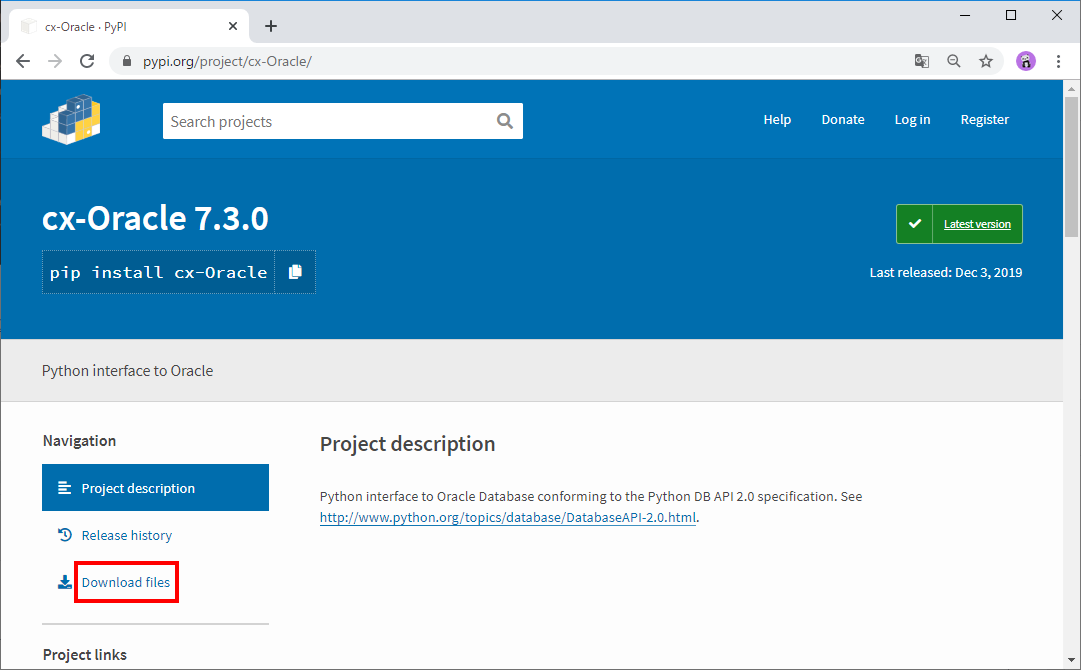This screenshot has width=1081, height=670.
Task: Open the Chrome three-dot menu
Action: click(x=1058, y=61)
